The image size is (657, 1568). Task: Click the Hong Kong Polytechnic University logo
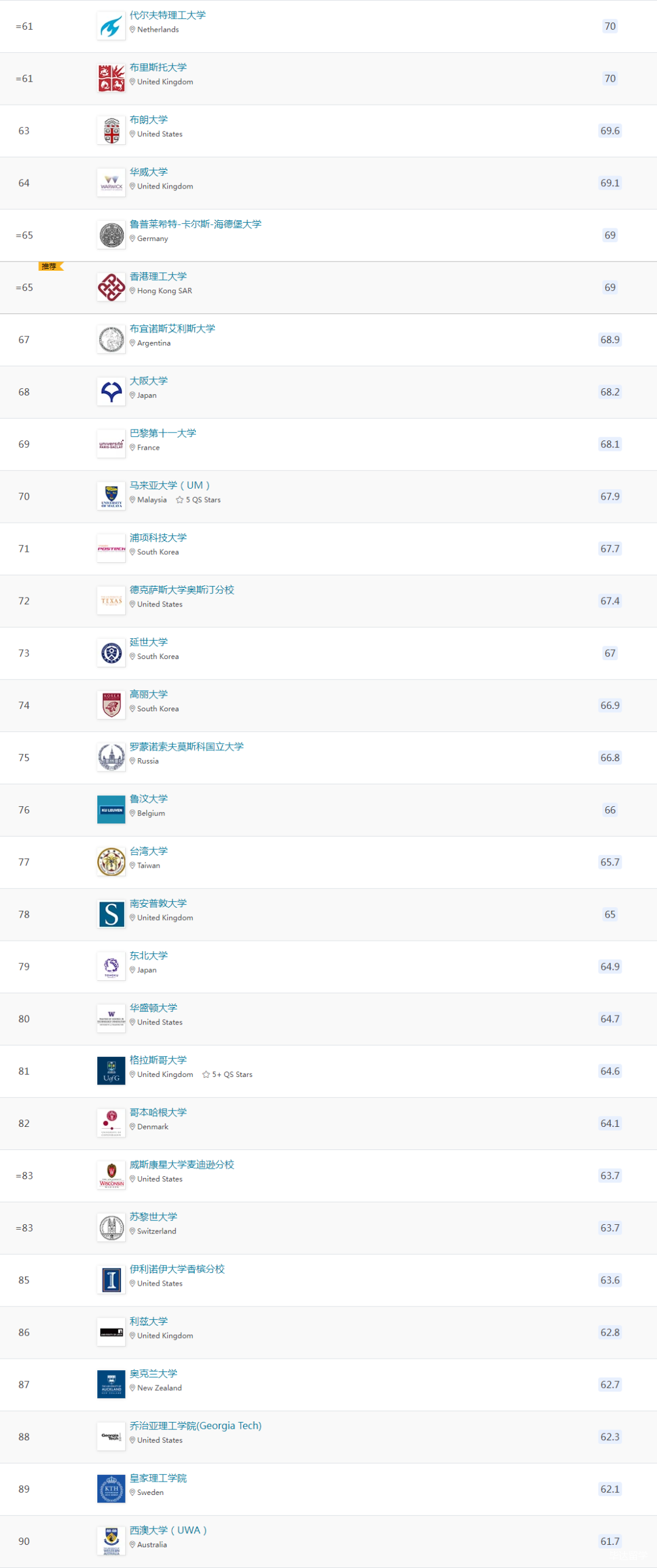click(111, 288)
